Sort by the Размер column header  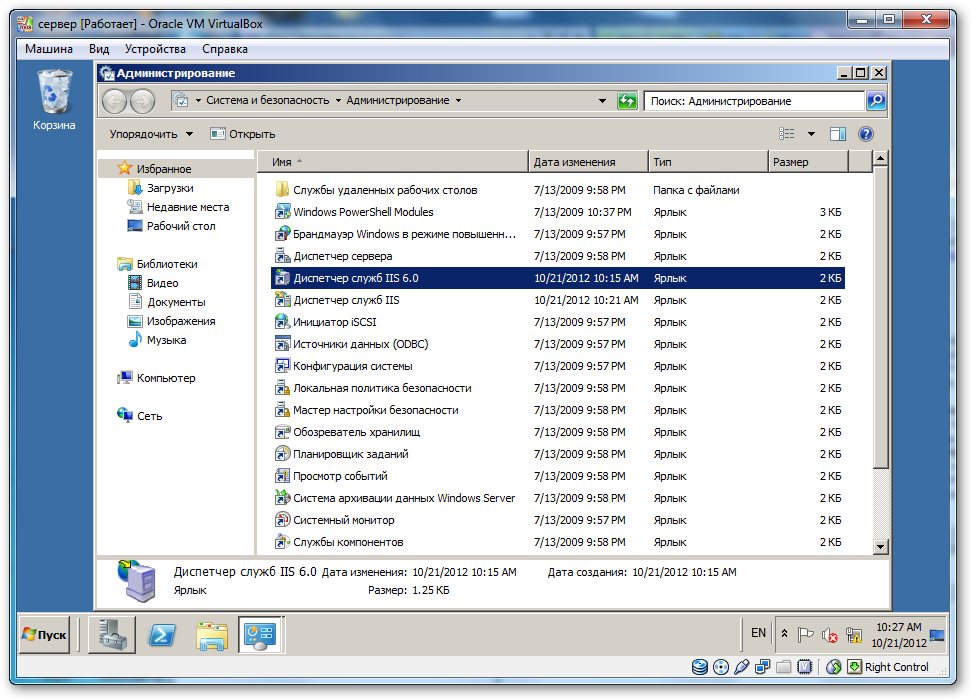tap(808, 162)
